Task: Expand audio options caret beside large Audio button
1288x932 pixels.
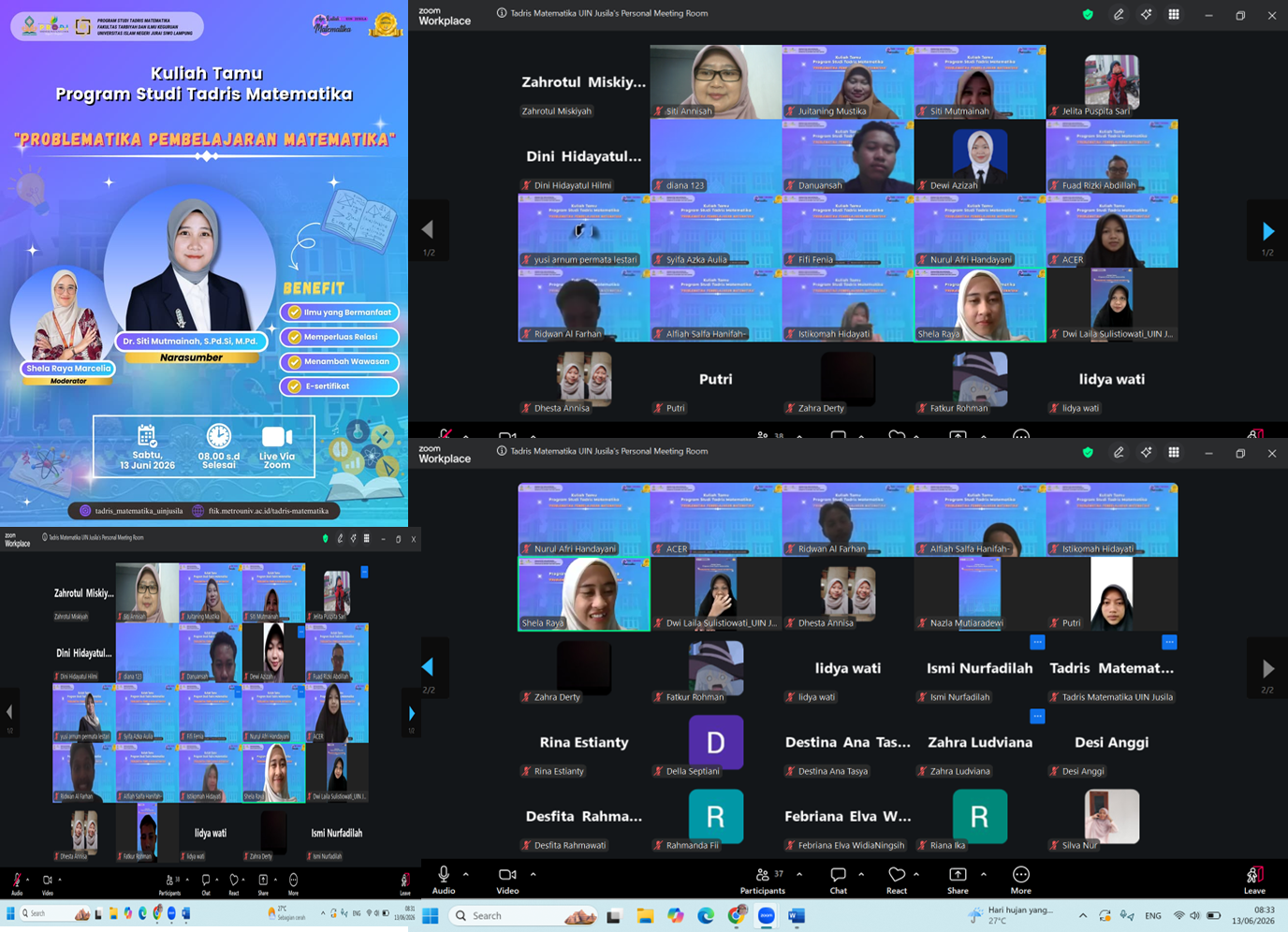Action: (x=466, y=874)
